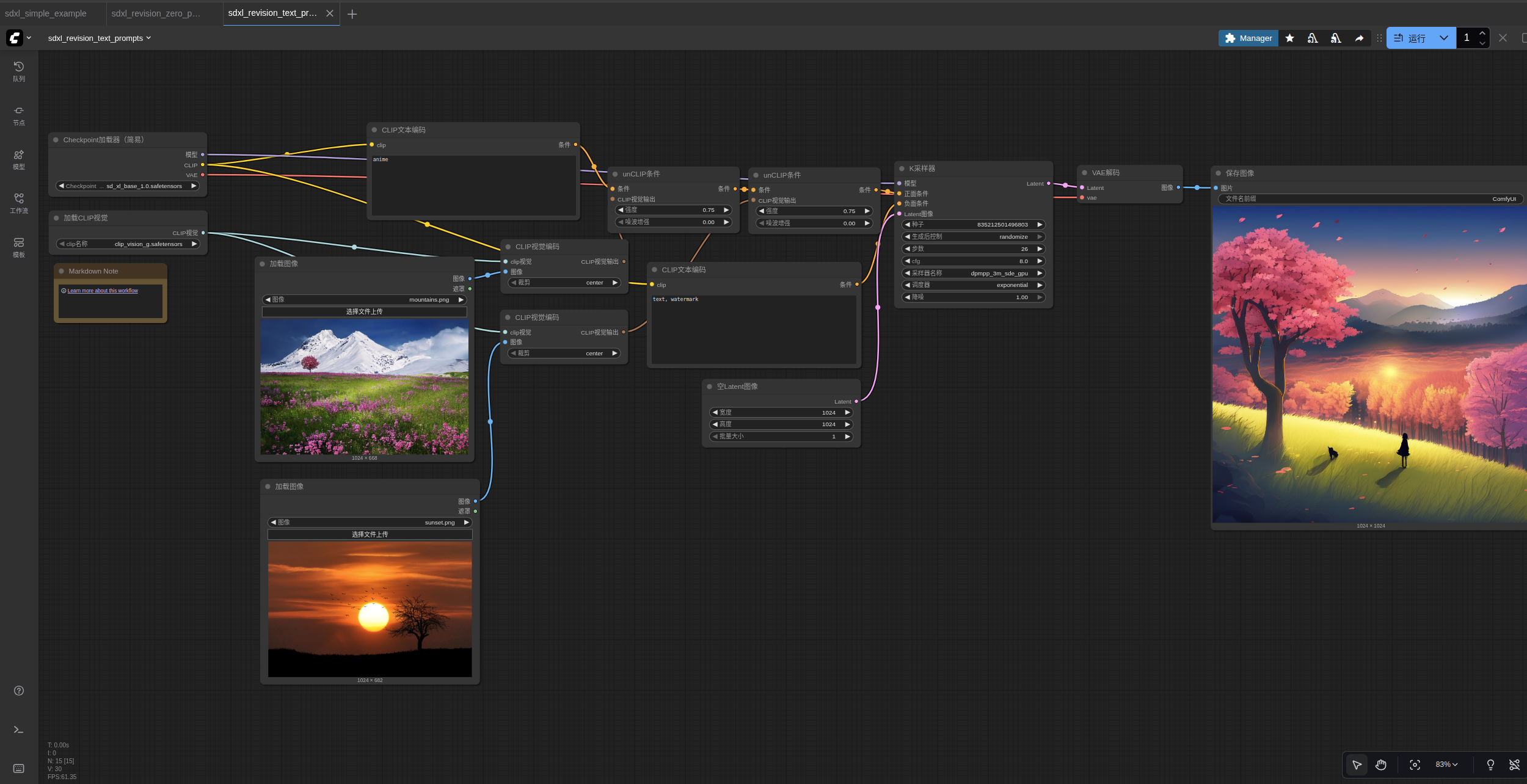Collapse the Markdown Note node using its dot
This screenshot has width=1527, height=784.
click(x=62, y=271)
